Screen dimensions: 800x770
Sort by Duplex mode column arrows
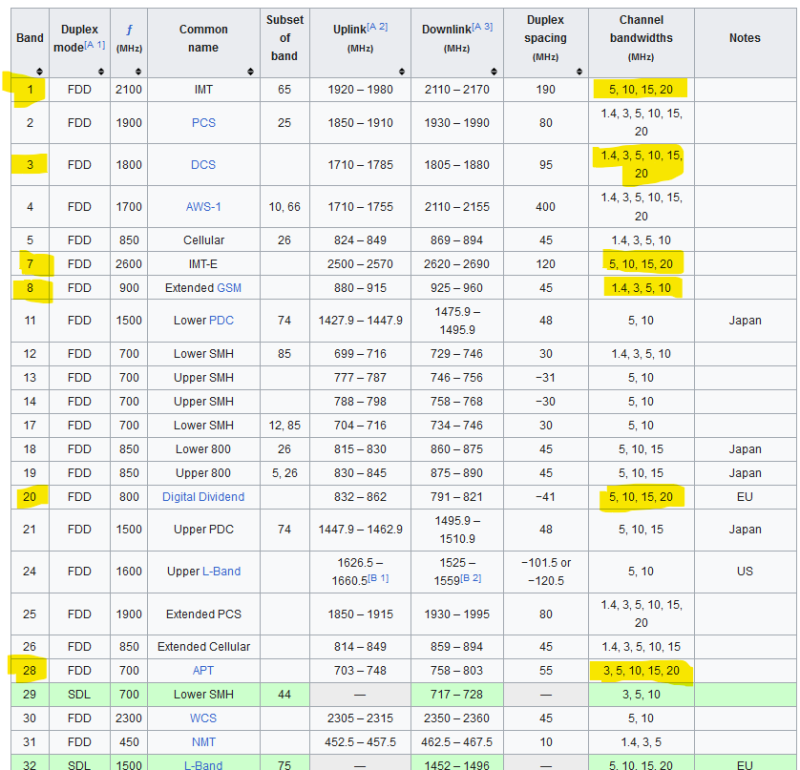coord(101,71)
